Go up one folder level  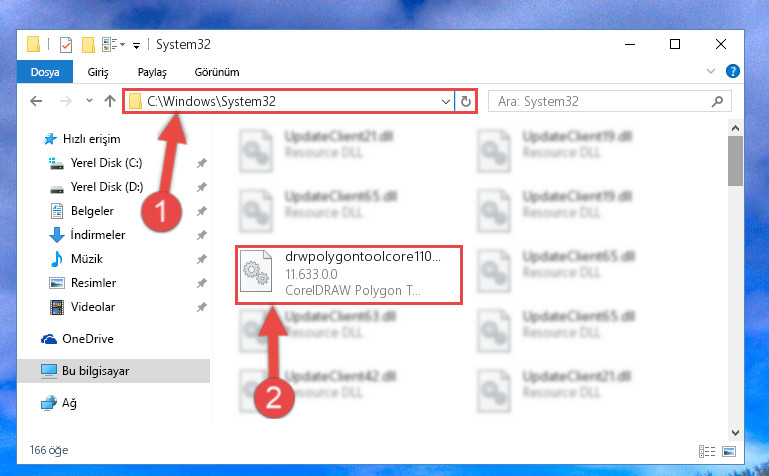(x=110, y=101)
